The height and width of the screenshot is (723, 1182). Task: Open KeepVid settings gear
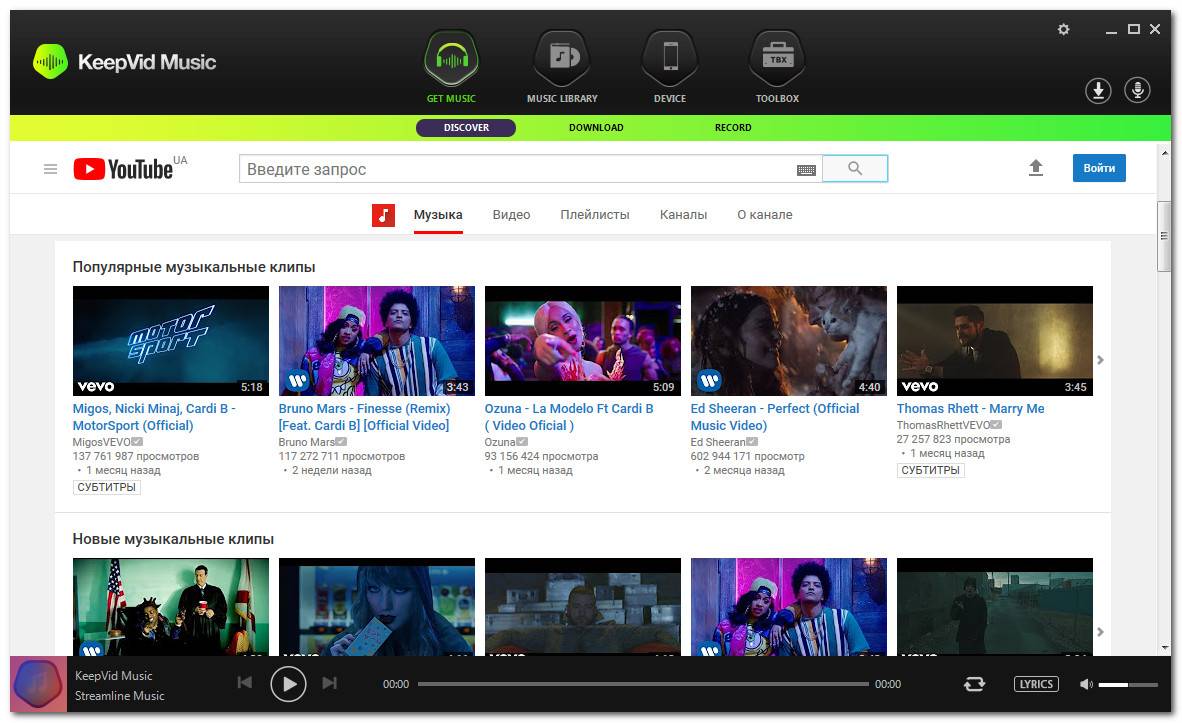[1063, 29]
